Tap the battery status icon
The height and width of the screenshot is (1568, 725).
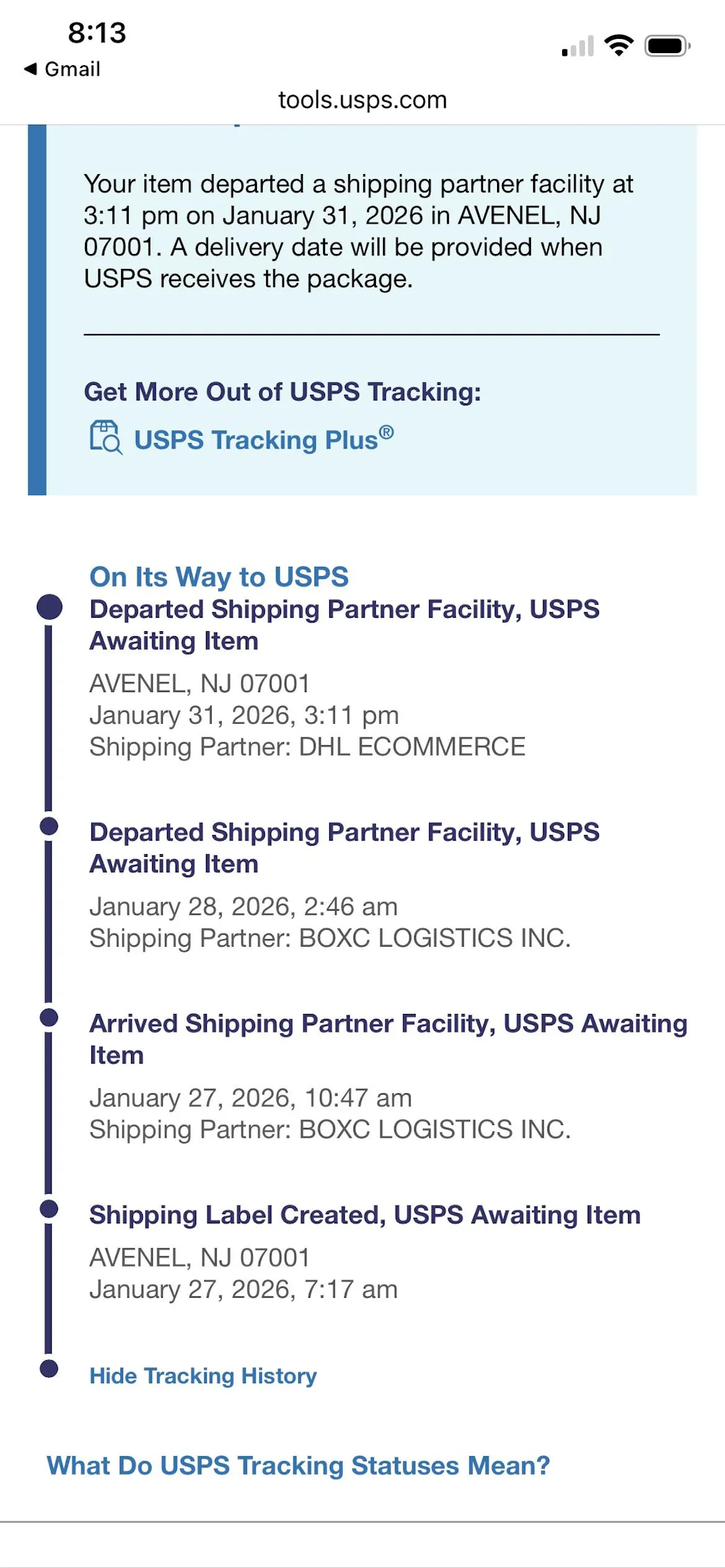[667, 46]
